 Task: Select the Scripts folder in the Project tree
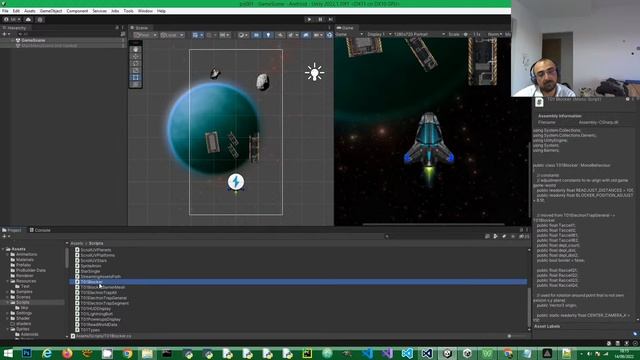tap(22, 302)
